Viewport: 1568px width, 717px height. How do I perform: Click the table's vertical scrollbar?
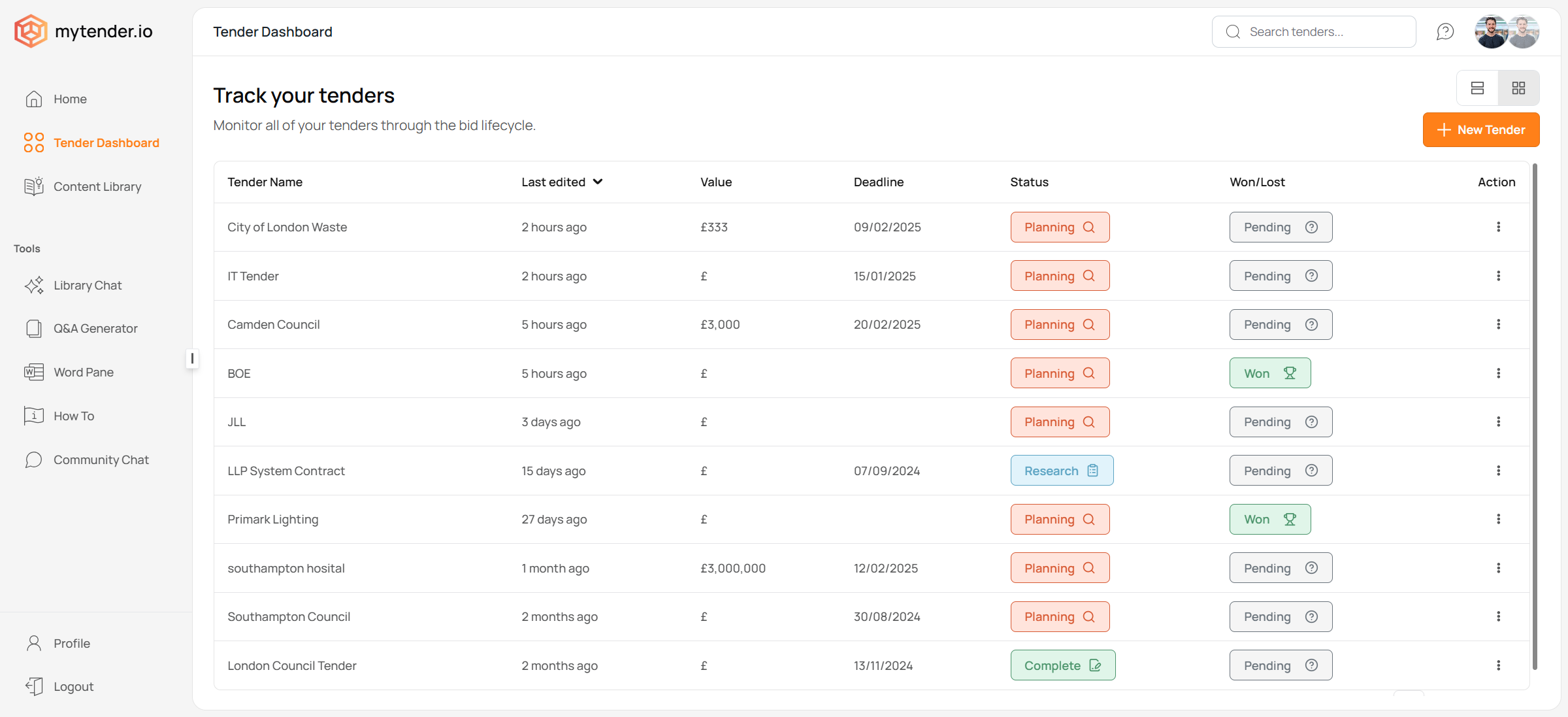click(1535, 418)
